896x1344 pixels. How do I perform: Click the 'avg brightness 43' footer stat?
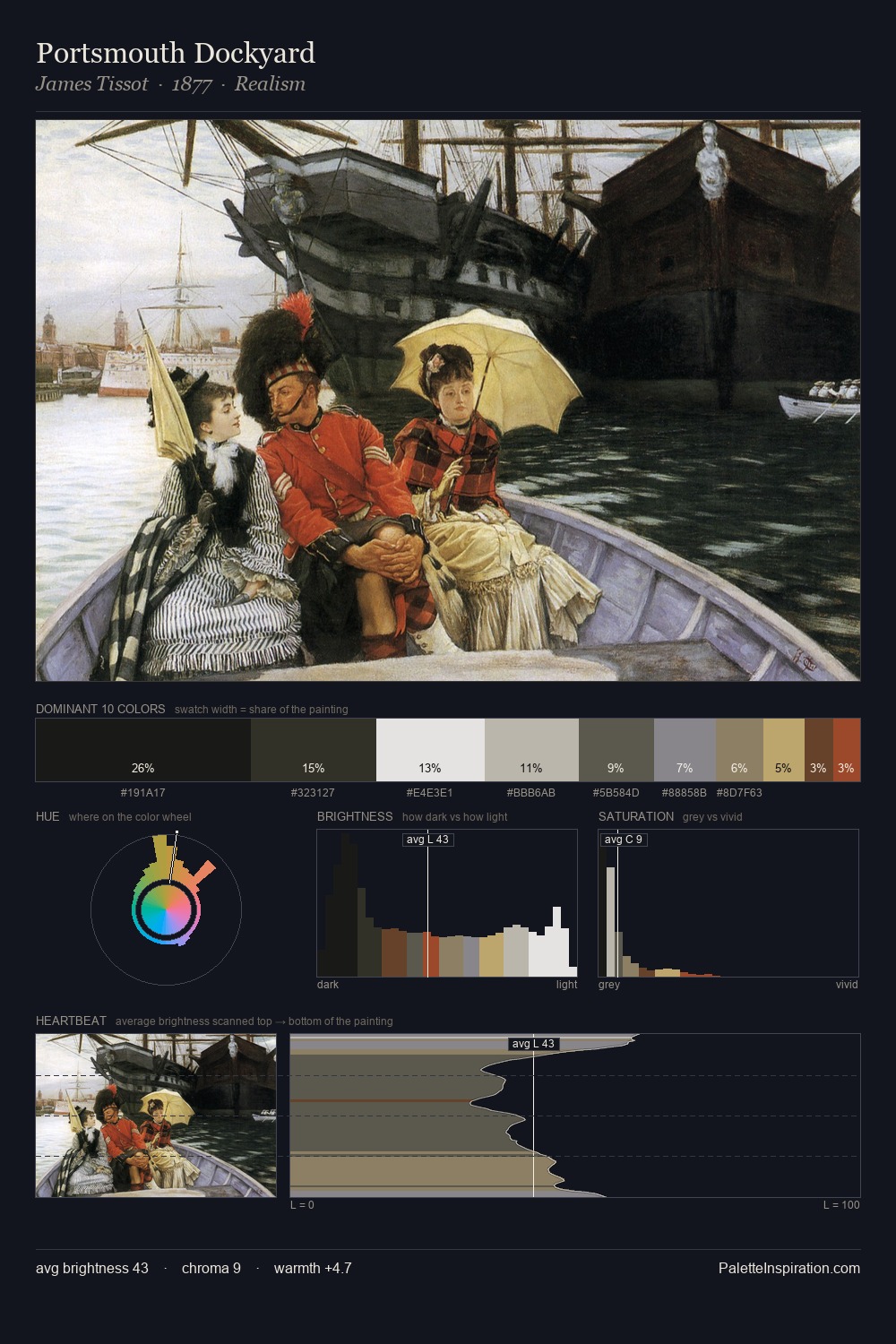(92, 1269)
